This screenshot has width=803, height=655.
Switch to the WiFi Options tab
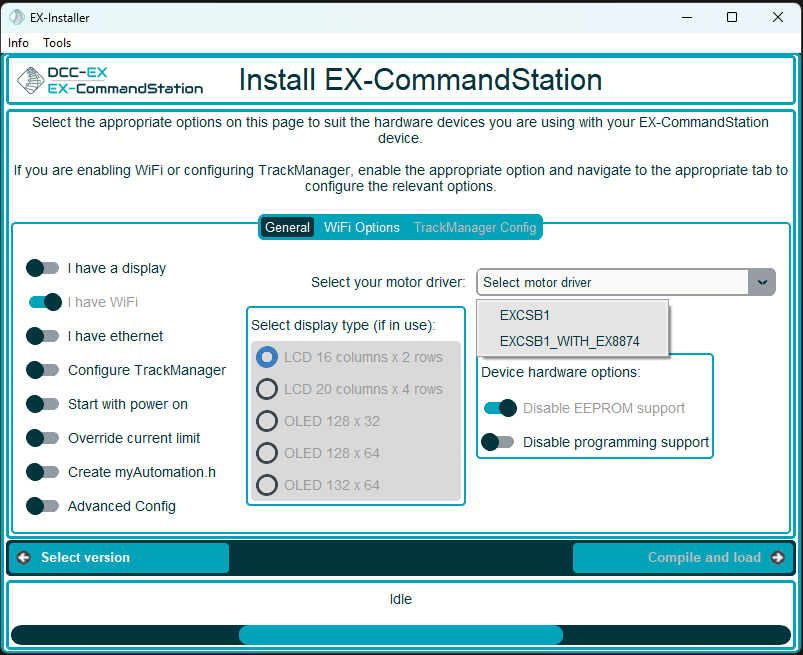(362, 227)
